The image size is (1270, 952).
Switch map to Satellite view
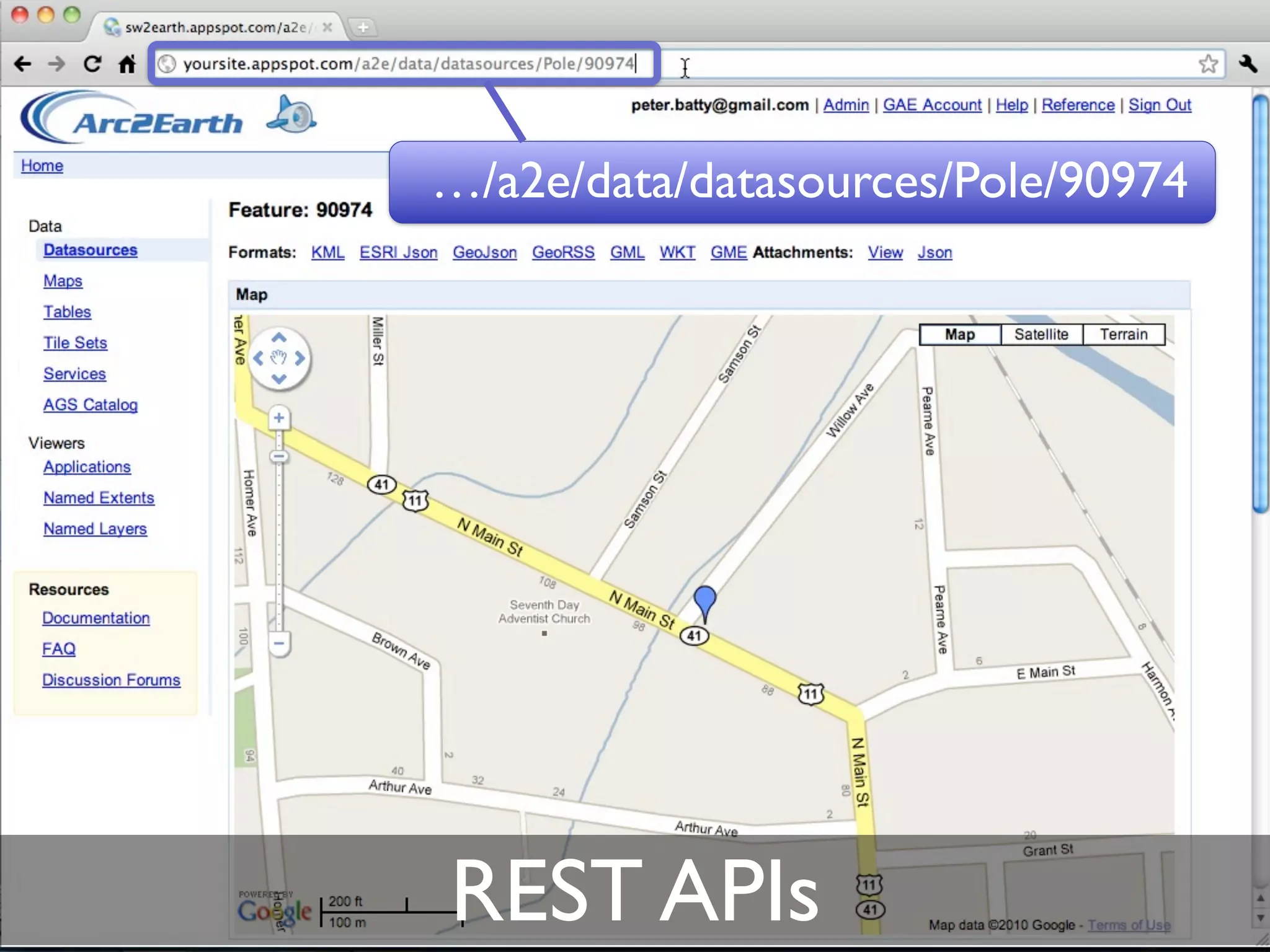[1041, 335]
